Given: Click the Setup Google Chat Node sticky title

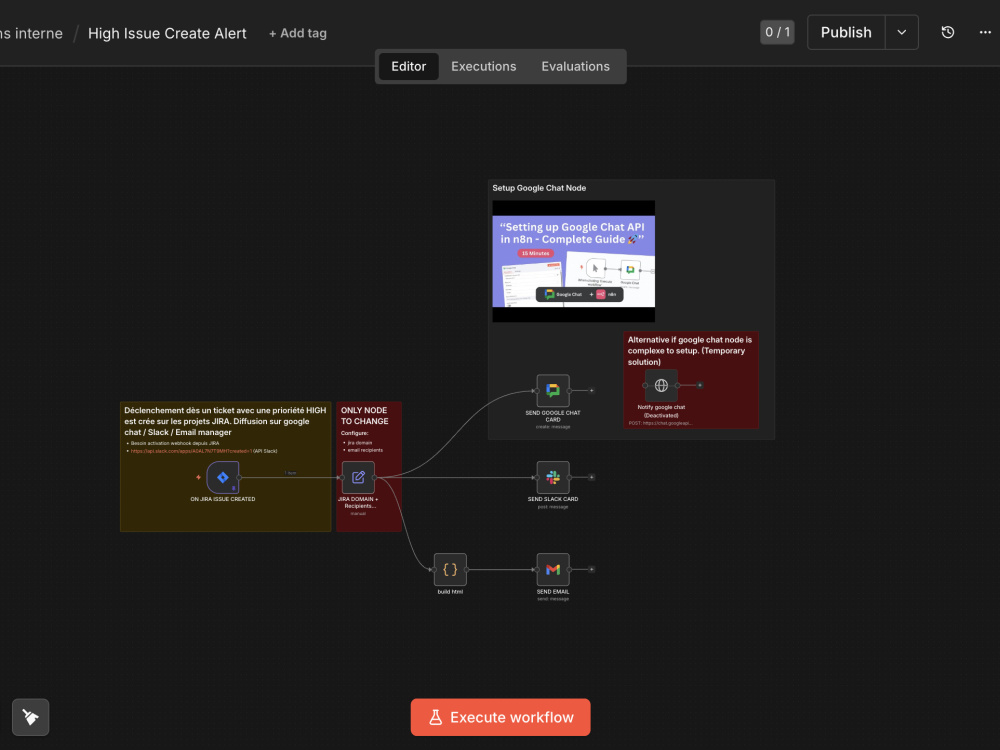Looking at the screenshot, I should point(539,188).
